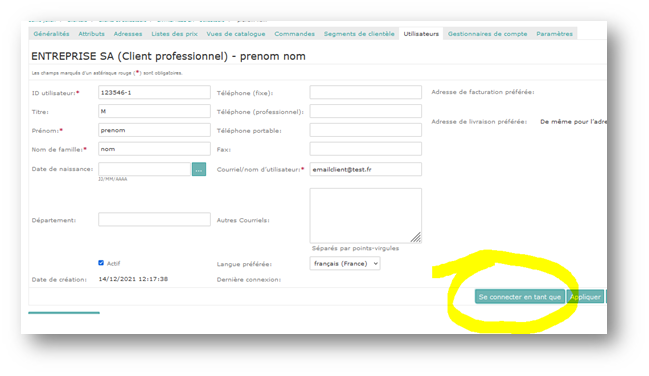Focus the ID utilisateur field
Screen dimensions: 649x376
[x=154, y=92]
